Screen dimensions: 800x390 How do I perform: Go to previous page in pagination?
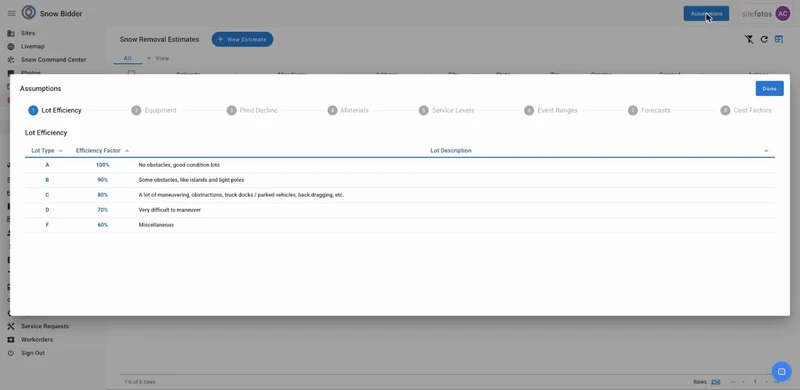pos(743,382)
